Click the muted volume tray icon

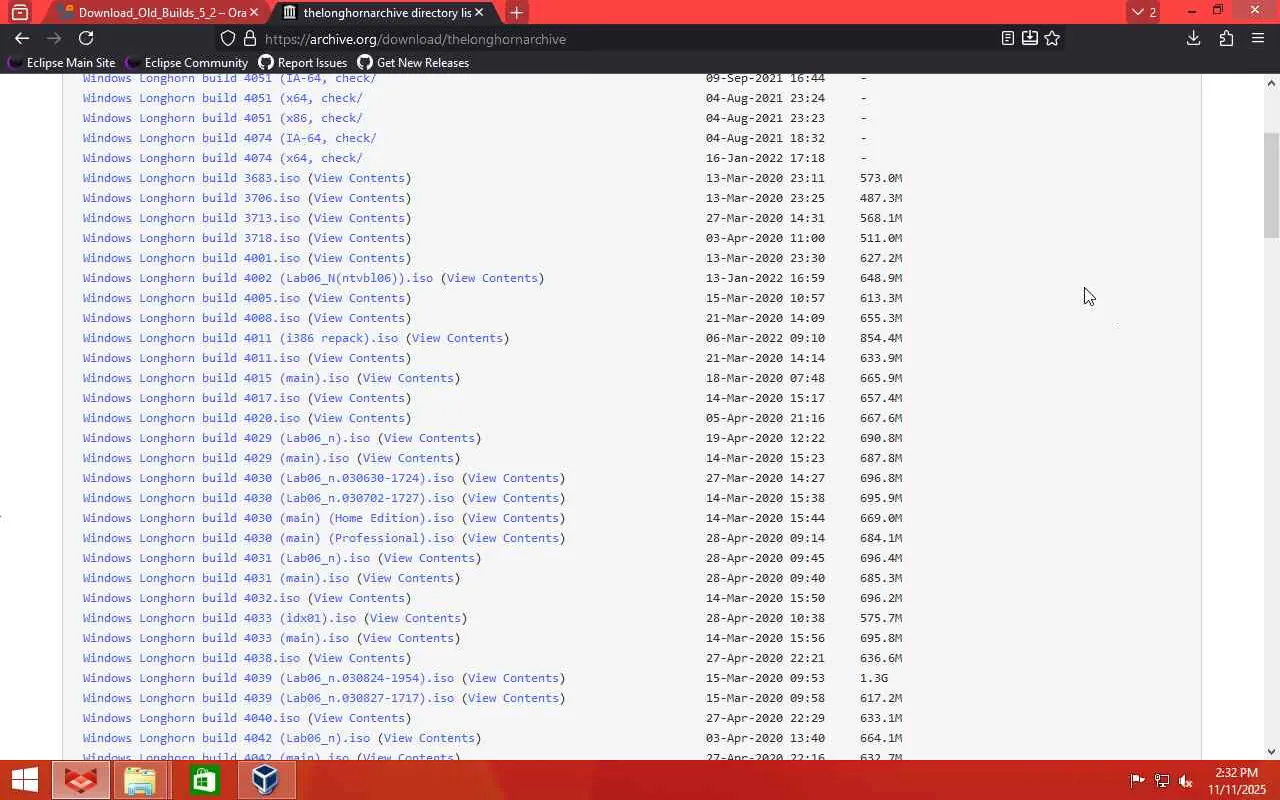pyautogui.click(x=1186, y=781)
